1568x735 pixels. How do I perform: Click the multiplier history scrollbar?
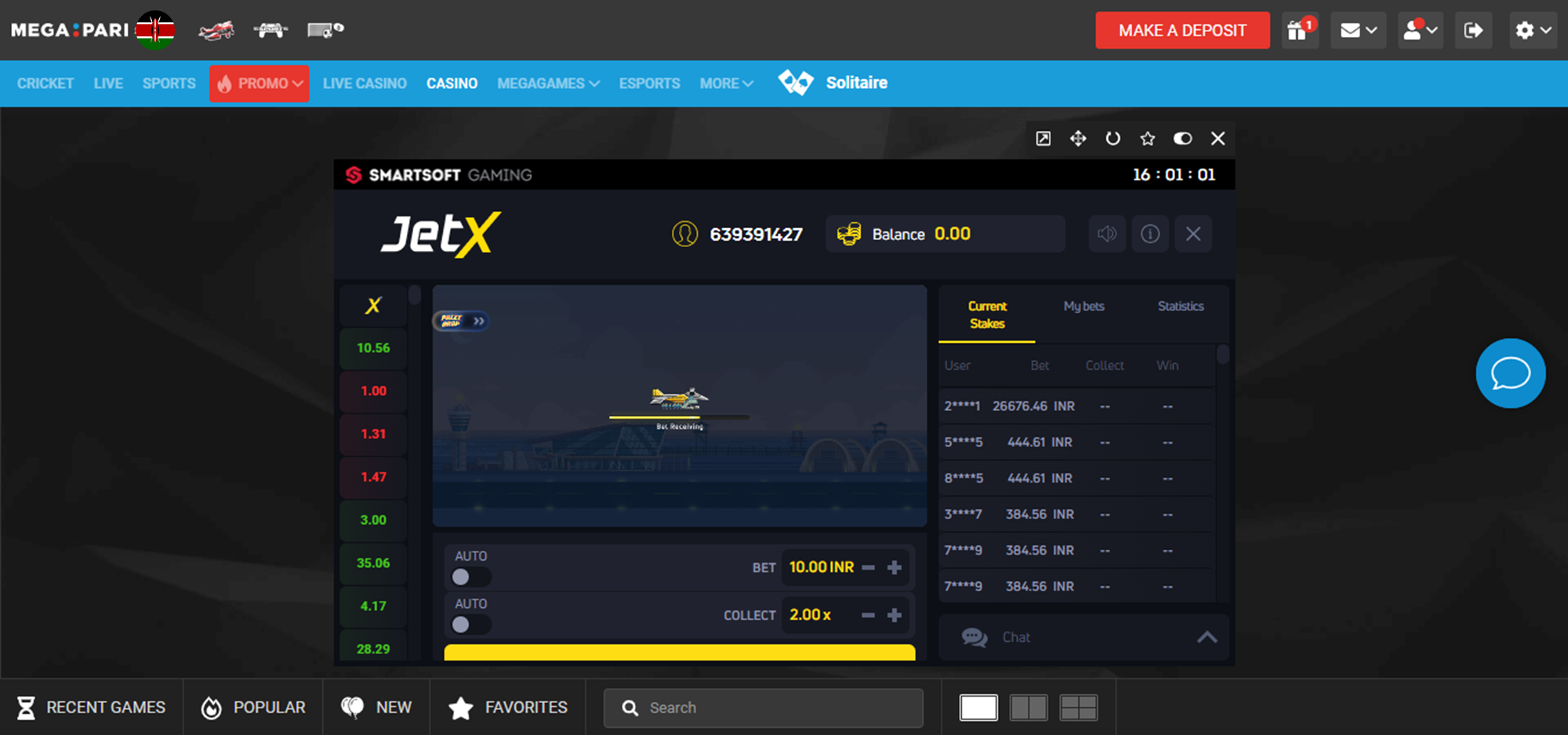(x=415, y=295)
